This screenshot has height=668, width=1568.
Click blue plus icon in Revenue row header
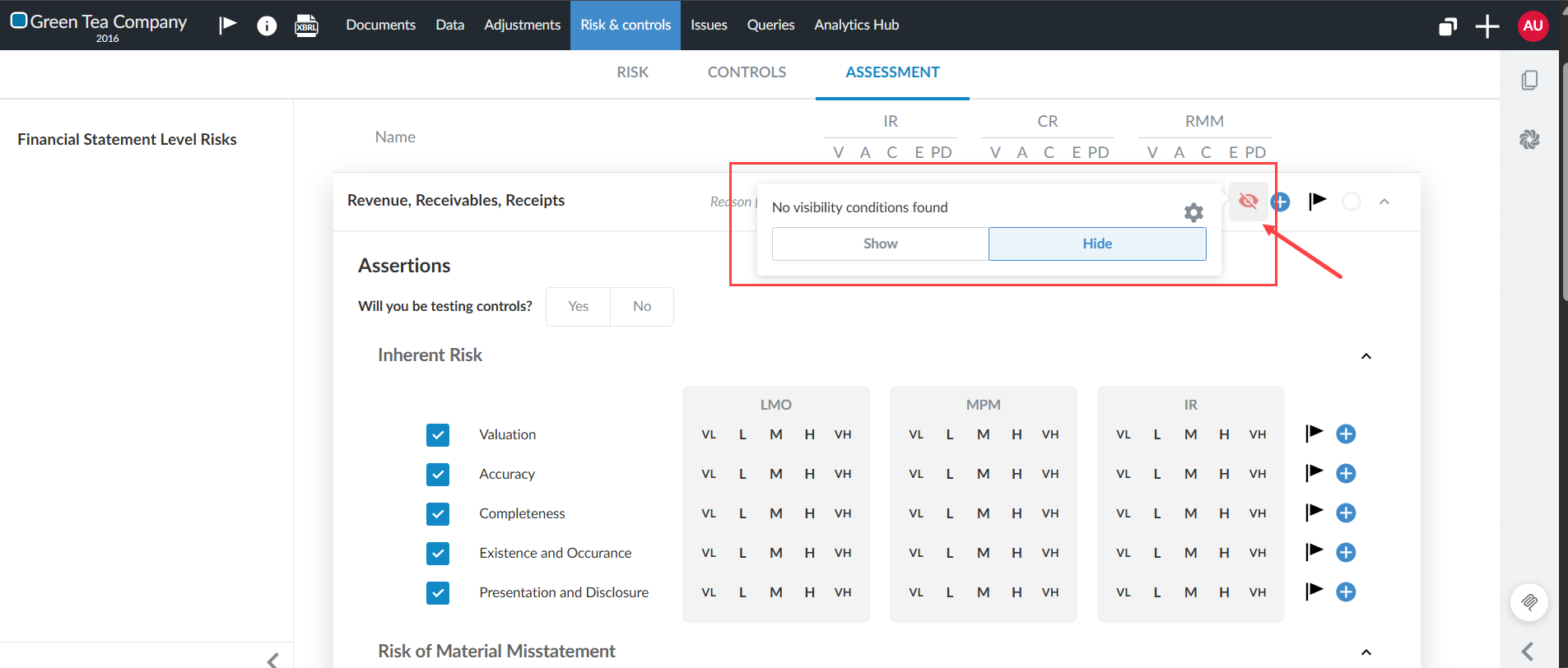click(x=1280, y=202)
